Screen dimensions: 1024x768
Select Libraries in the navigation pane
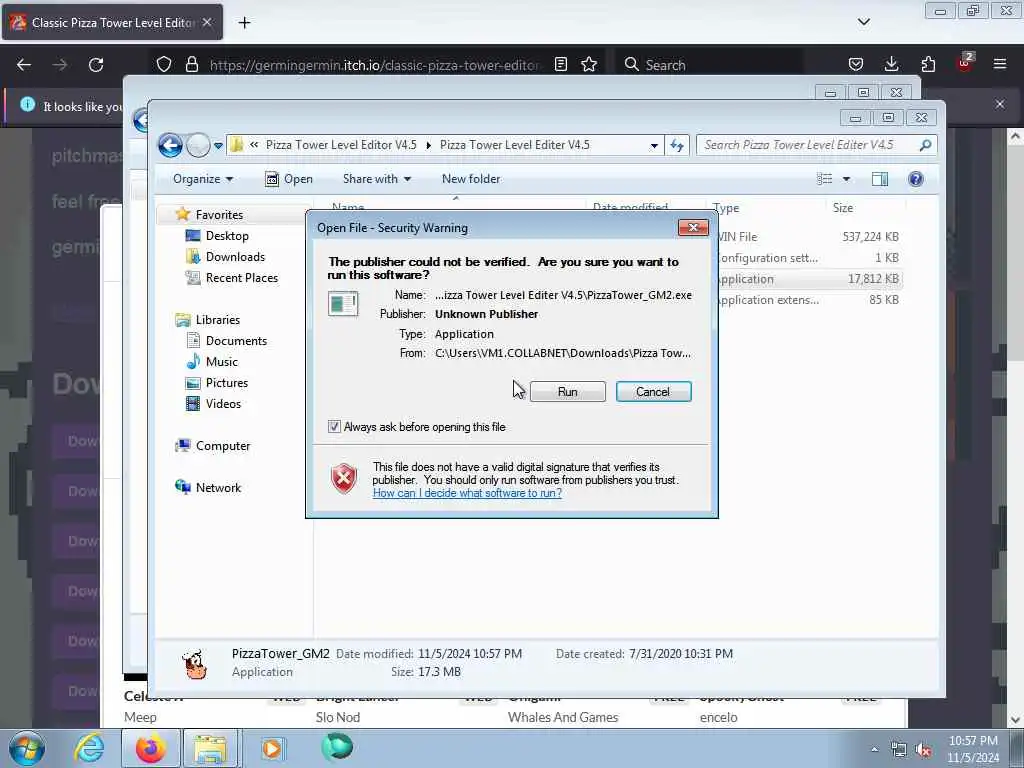pyautogui.click(x=217, y=320)
